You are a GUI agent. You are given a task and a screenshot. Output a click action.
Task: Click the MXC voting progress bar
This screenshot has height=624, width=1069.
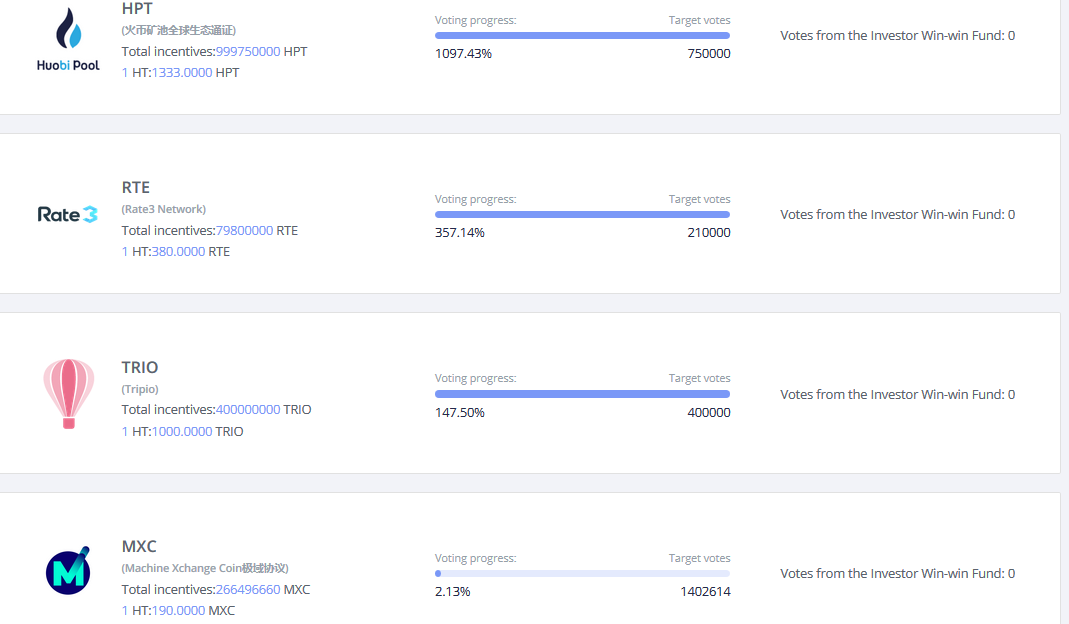tap(582, 574)
